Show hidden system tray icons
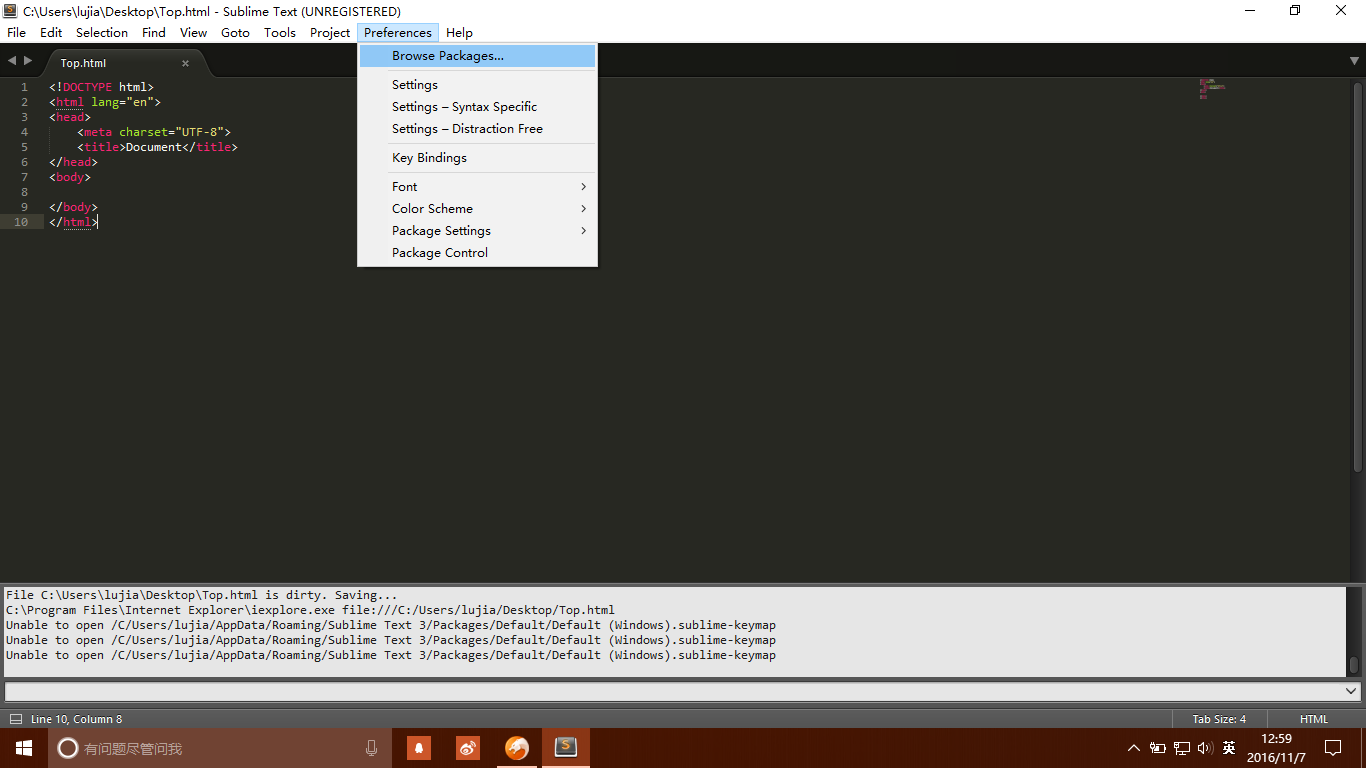This screenshot has width=1366, height=768. pos(1133,748)
